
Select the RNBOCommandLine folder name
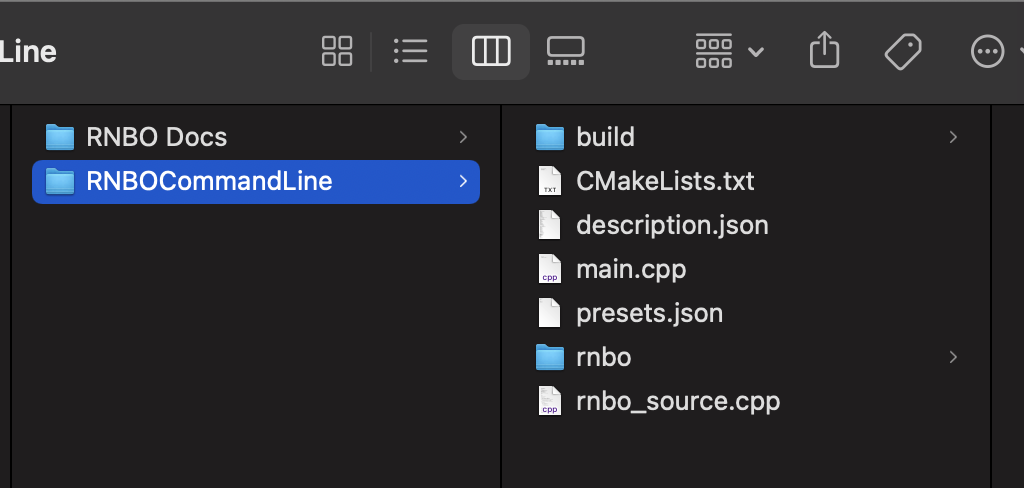click(209, 181)
